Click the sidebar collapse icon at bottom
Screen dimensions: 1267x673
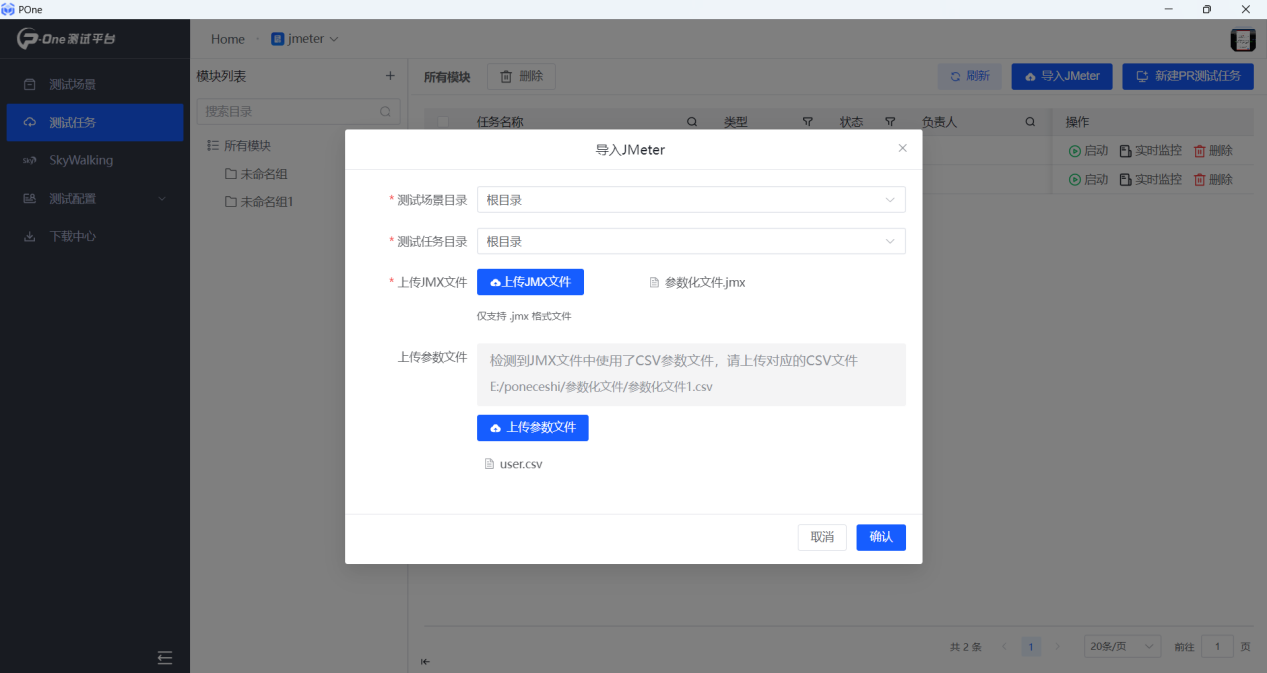pyautogui.click(x=165, y=657)
